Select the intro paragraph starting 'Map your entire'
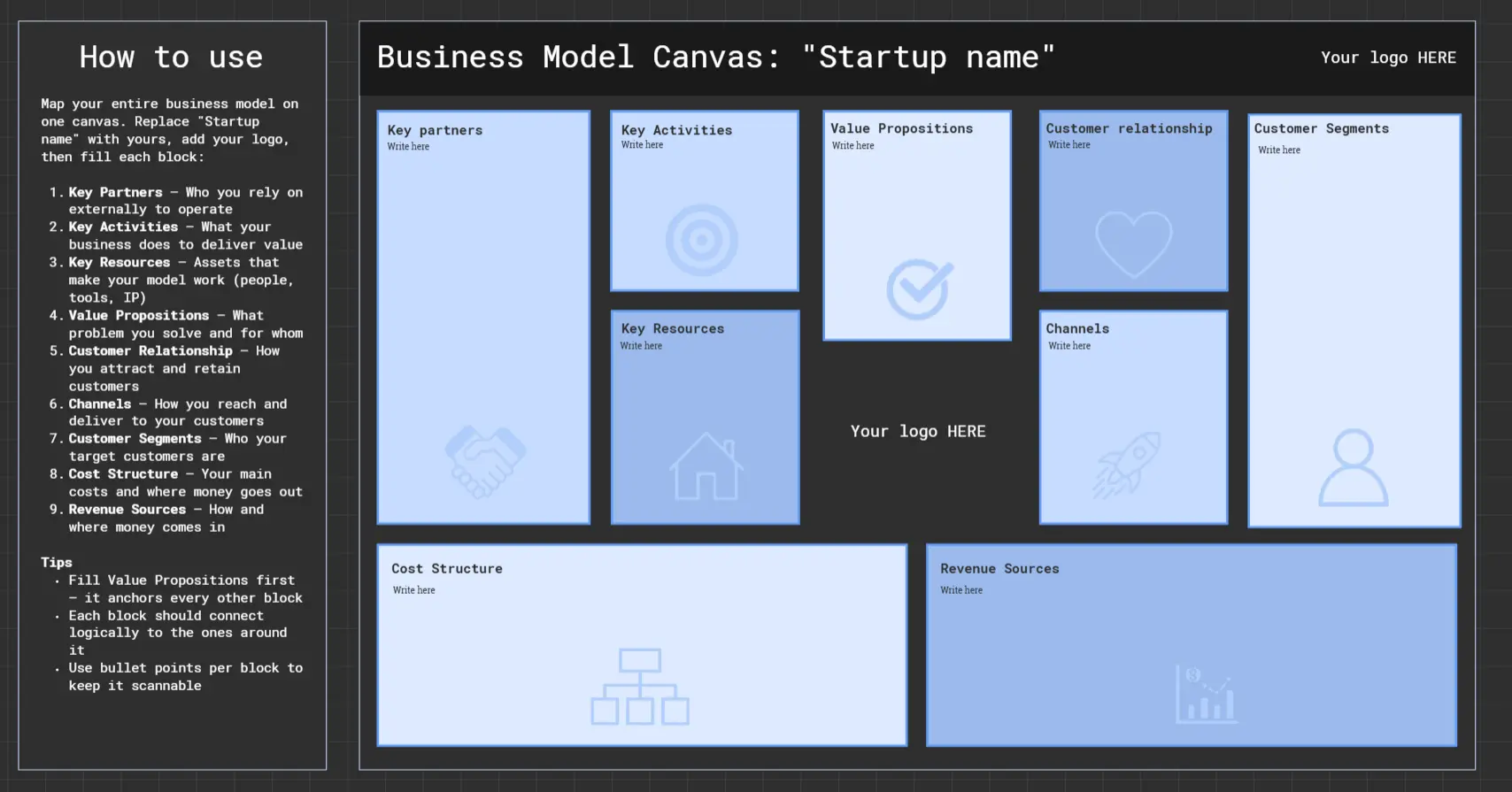 tap(170, 130)
